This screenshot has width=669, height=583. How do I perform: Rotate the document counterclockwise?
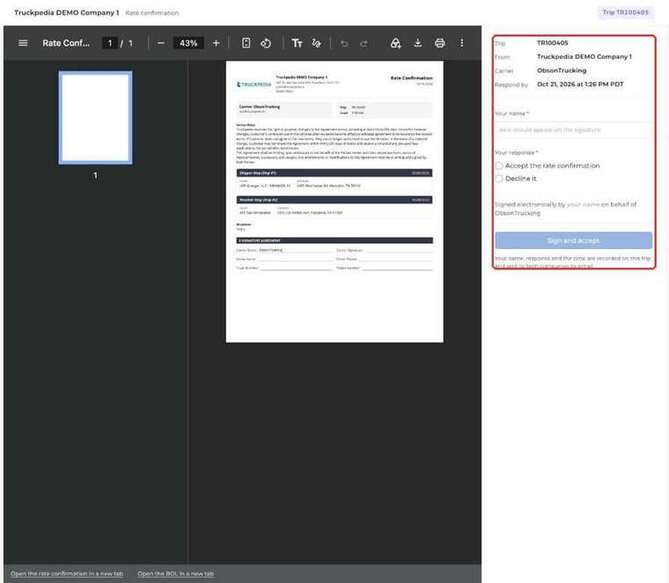point(266,43)
